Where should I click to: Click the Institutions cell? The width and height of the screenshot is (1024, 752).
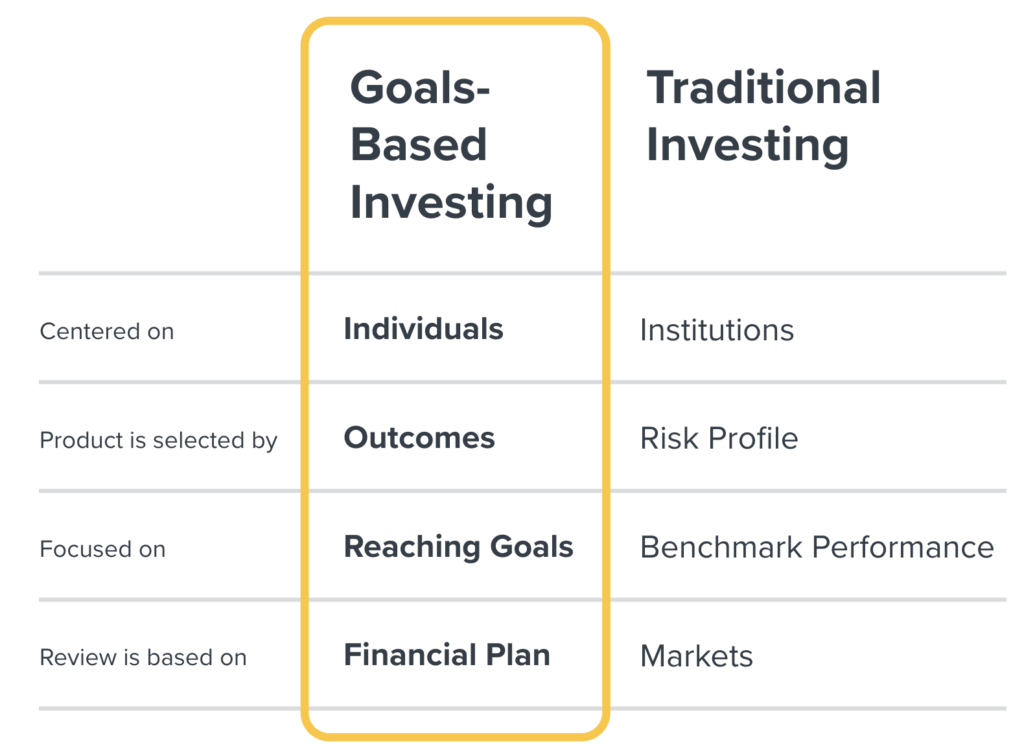point(716,330)
